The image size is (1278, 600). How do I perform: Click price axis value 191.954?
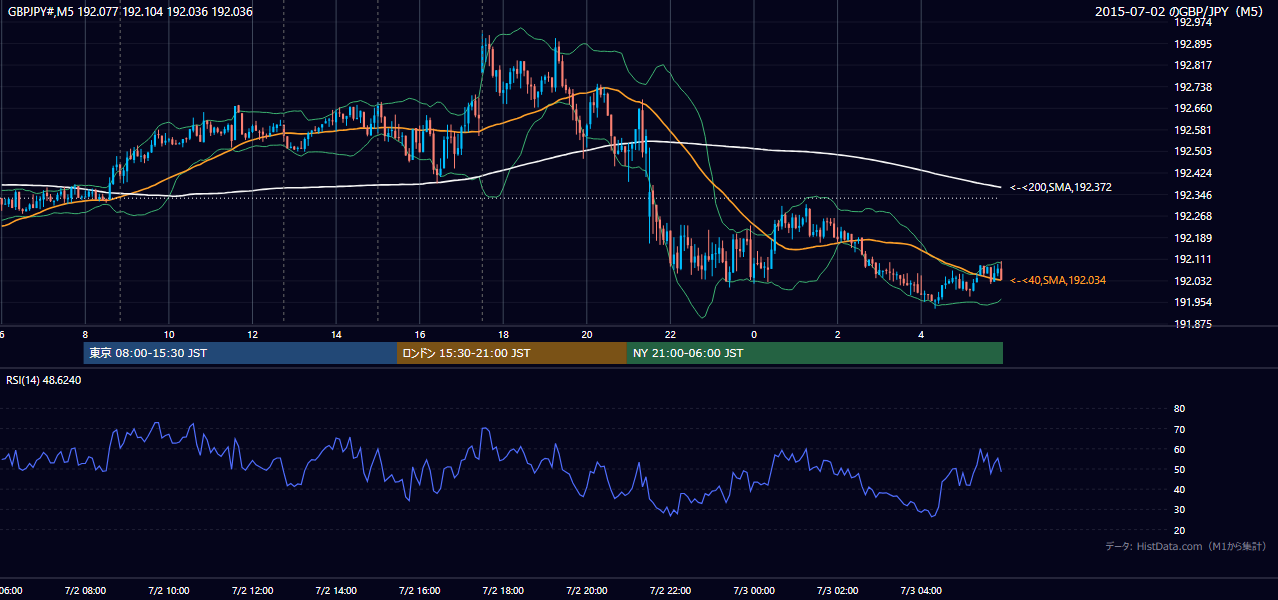pos(1193,302)
